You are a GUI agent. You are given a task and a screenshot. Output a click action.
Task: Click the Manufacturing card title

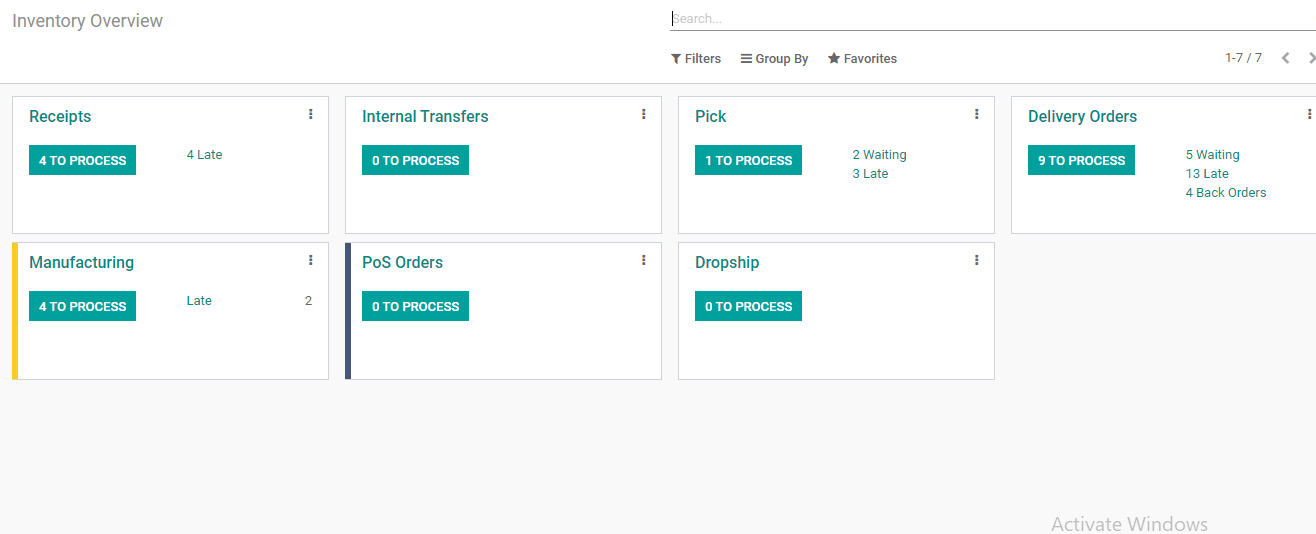coord(81,262)
